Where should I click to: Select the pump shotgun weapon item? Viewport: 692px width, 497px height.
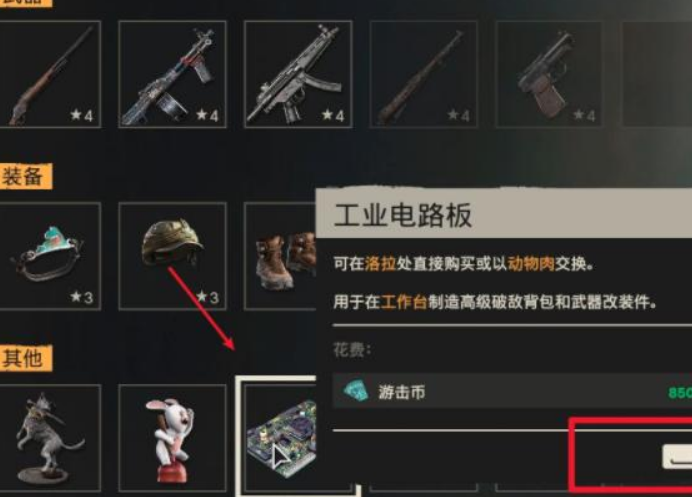coord(50,74)
